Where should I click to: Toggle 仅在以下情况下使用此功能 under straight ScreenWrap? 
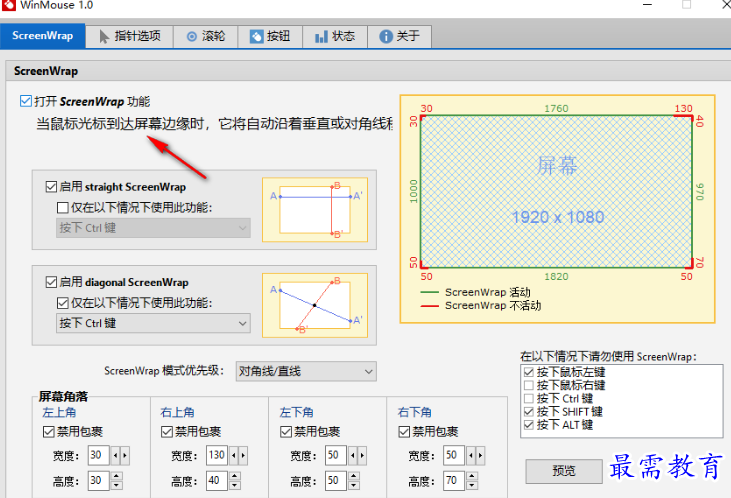click(62, 207)
